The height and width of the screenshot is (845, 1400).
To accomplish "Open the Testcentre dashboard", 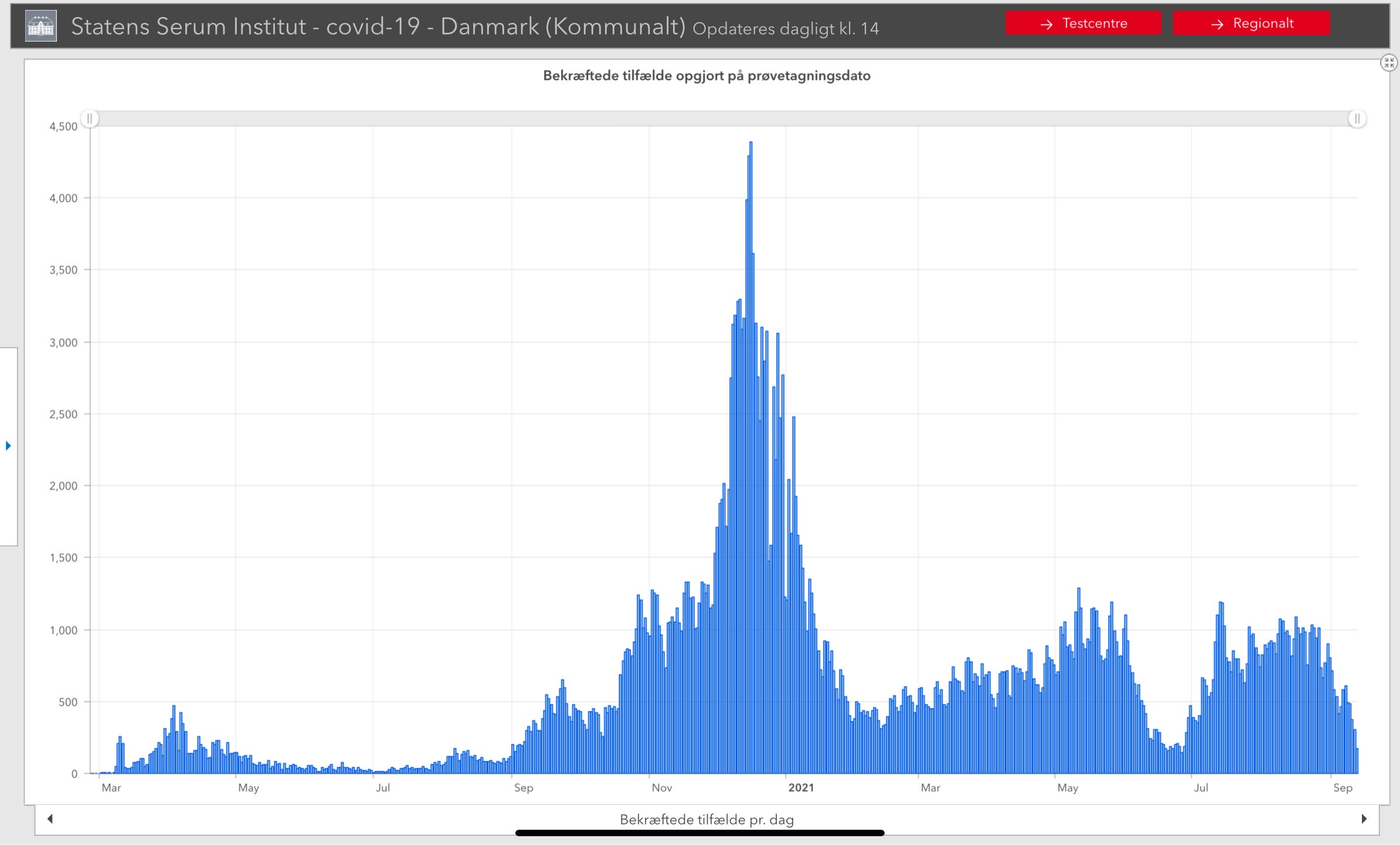I will click(1083, 23).
